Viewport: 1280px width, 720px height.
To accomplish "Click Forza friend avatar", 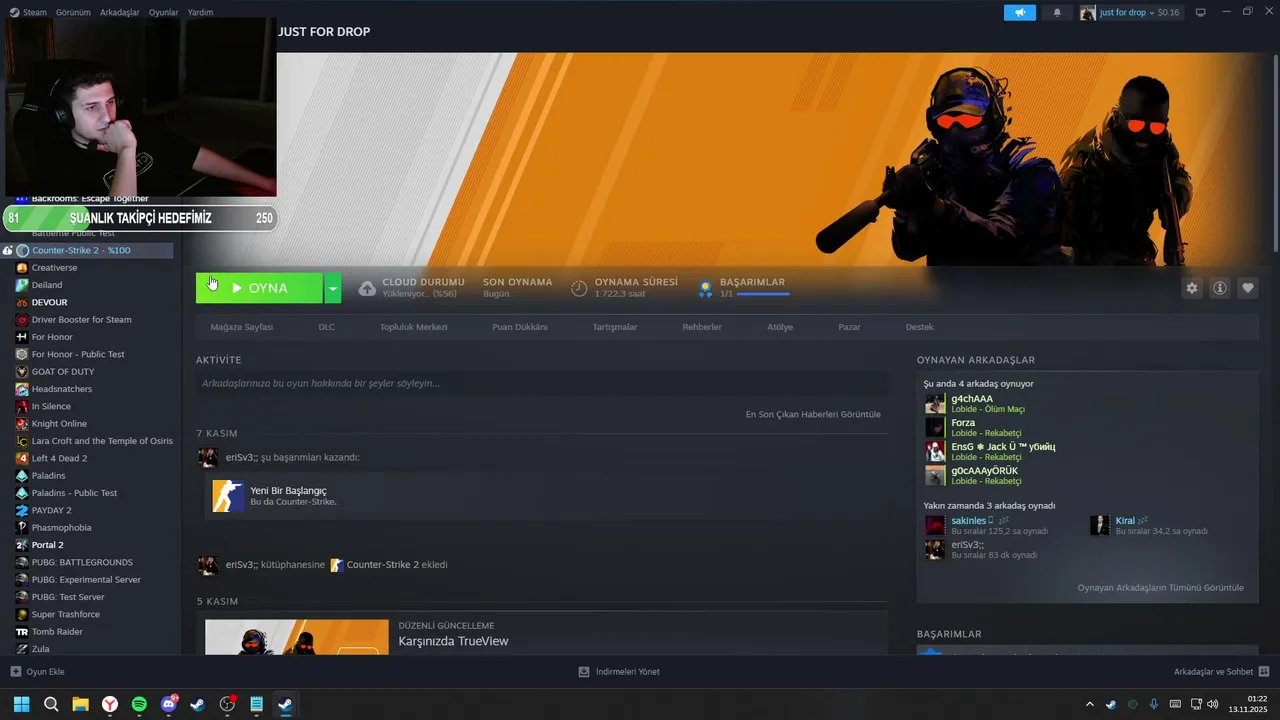I will click(935, 428).
